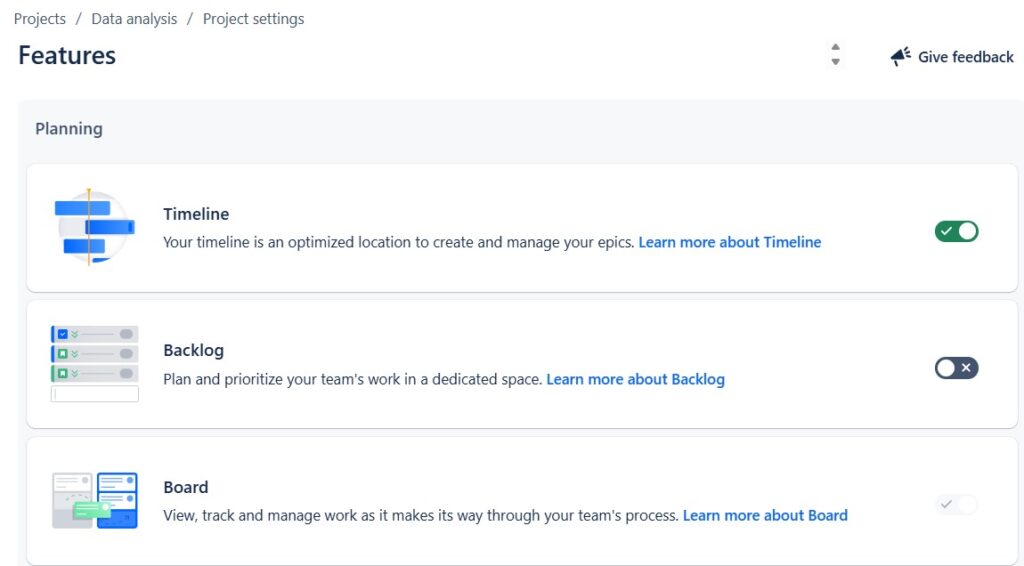The image size is (1024, 566).
Task: Click the Board card title text
Action: (x=186, y=487)
